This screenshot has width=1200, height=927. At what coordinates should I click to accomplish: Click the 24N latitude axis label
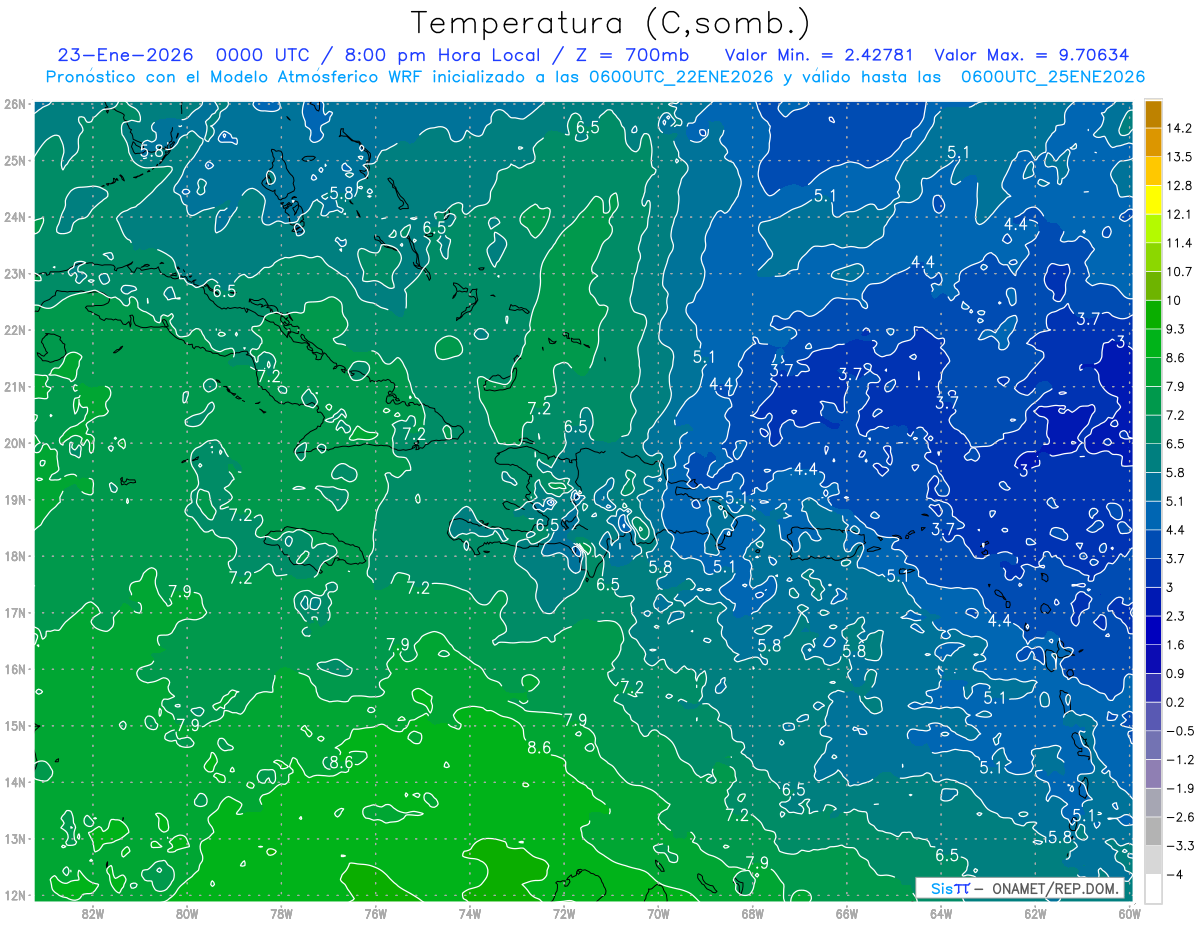(14, 217)
